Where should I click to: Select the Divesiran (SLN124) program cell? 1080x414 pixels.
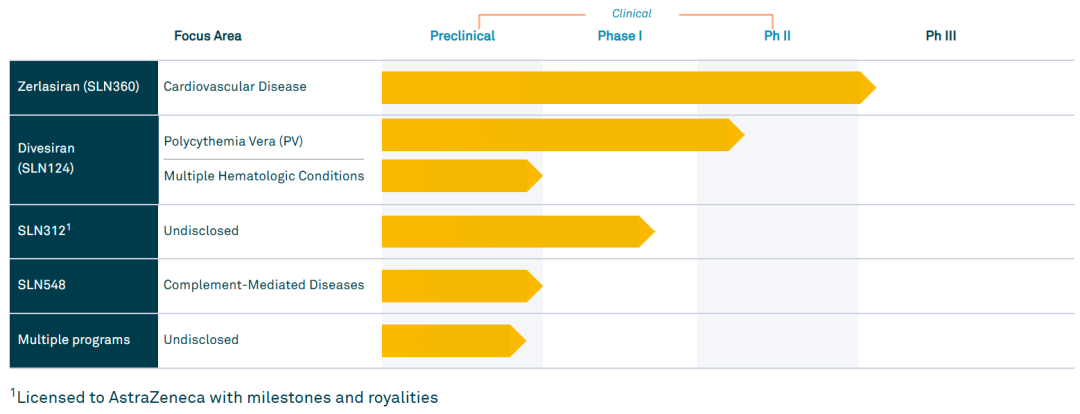tap(83, 160)
